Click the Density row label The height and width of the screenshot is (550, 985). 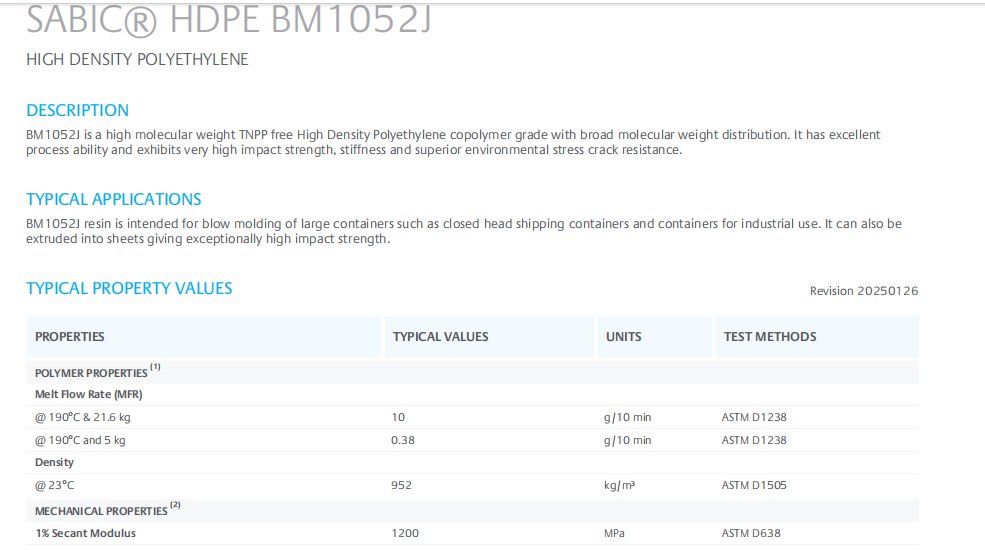pyautogui.click(x=54, y=463)
